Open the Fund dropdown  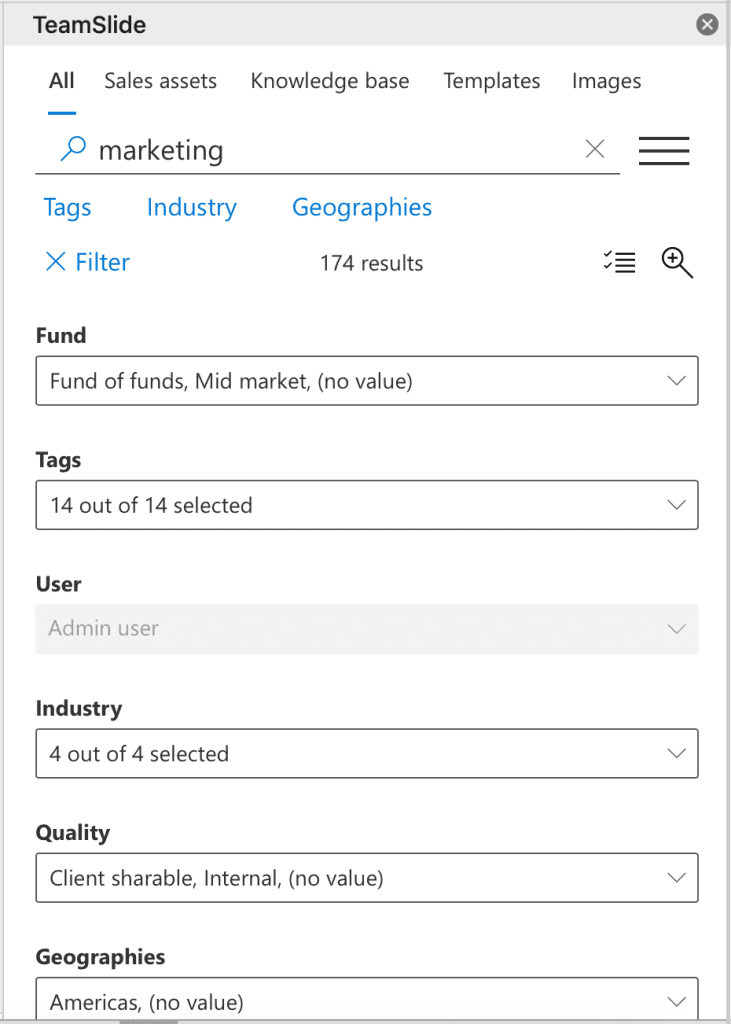coord(367,381)
